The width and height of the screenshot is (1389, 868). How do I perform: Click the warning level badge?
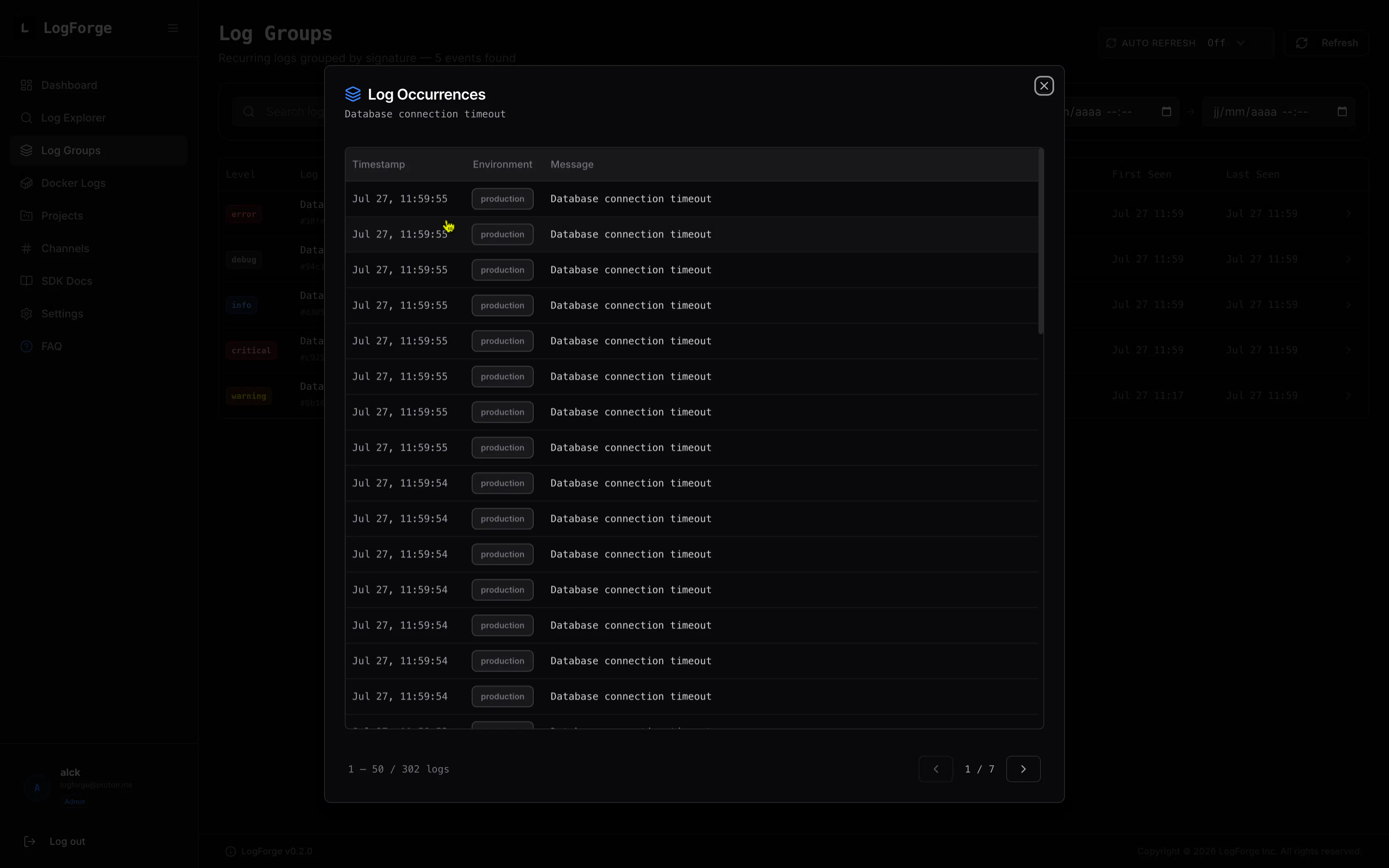pos(248,396)
